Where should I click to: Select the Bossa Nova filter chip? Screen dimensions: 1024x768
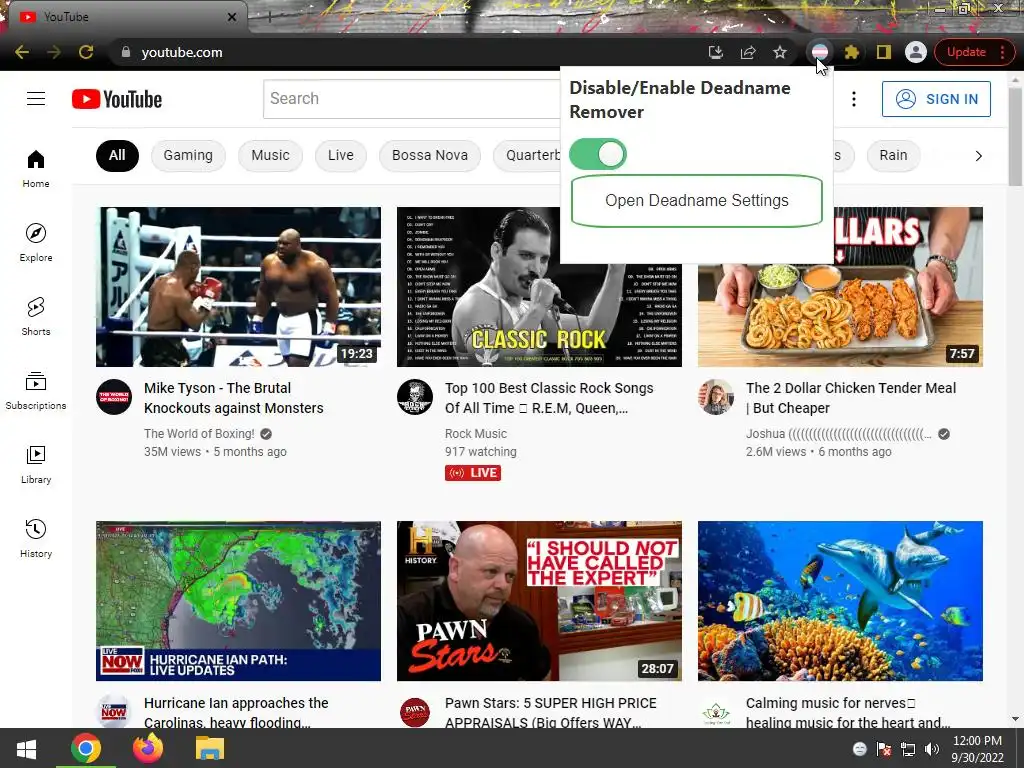click(430, 155)
